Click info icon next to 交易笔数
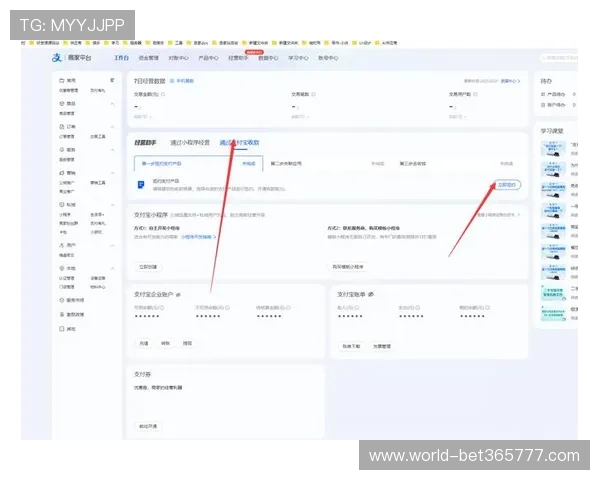 click(313, 94)
